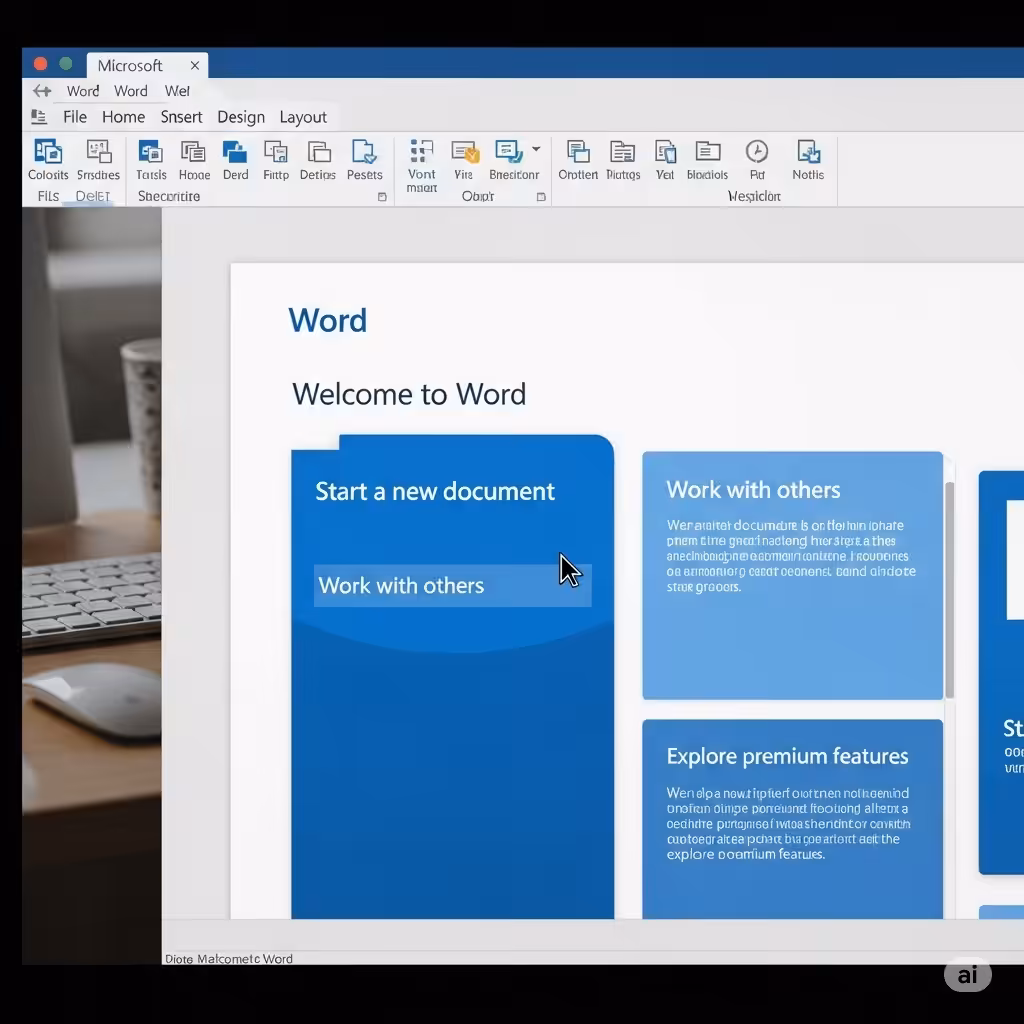1024x1024 pixels.
Task: Click the blue Word title on the page
Action: (x=328, y=320)
